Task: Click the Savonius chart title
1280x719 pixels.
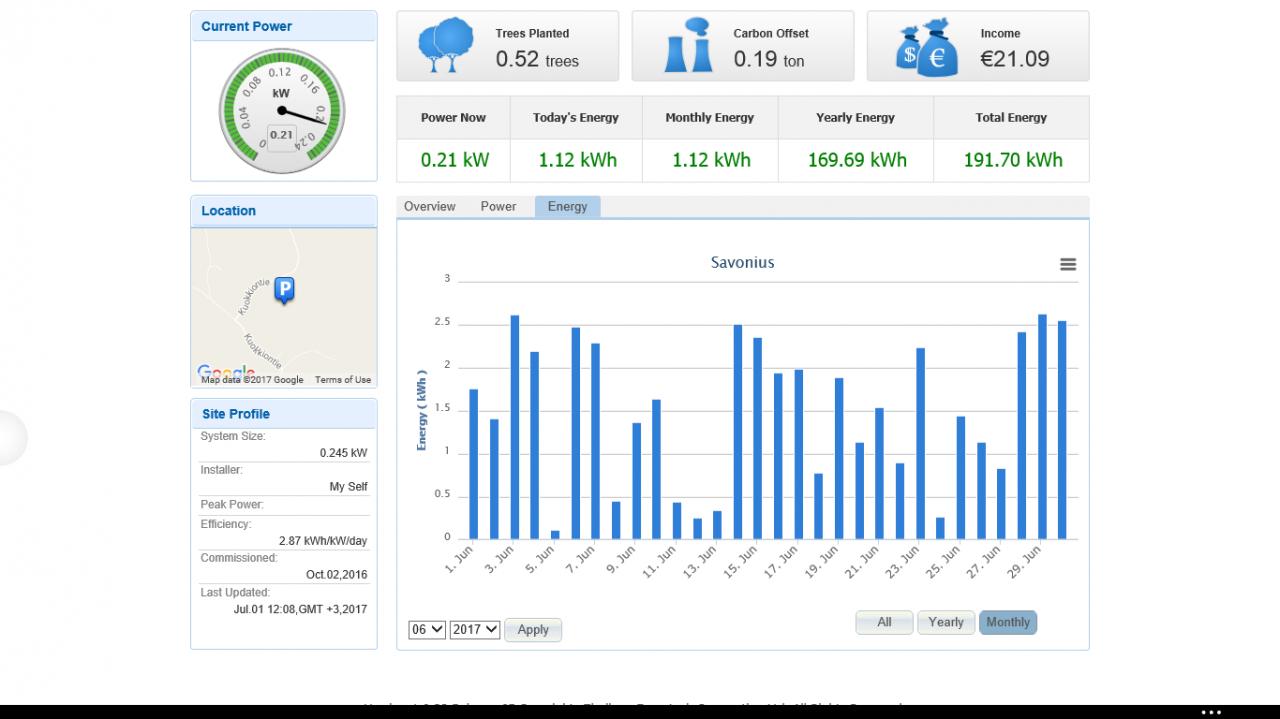Action: (743, 263)
